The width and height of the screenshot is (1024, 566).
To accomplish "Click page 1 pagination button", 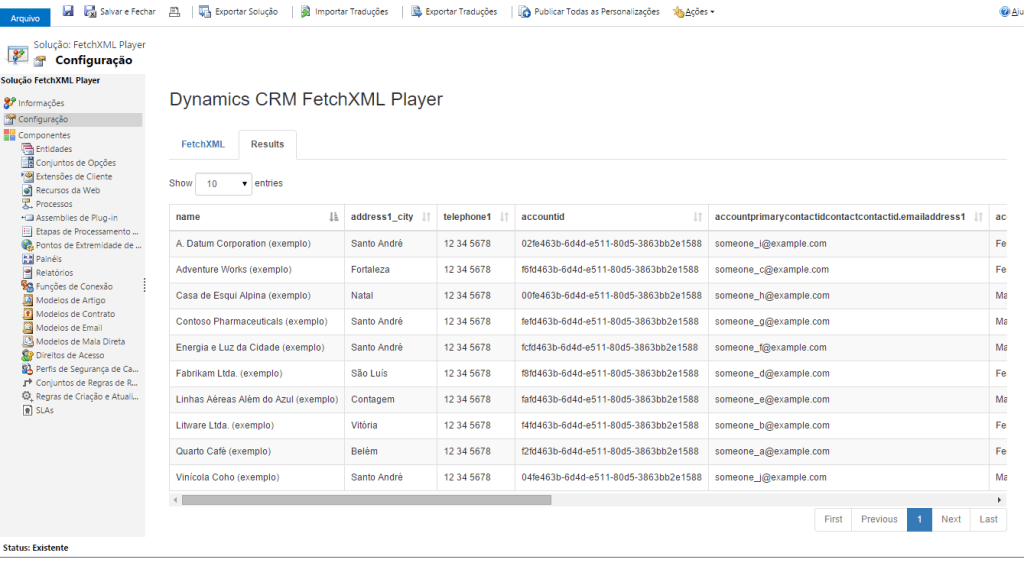I will [919, 520].
